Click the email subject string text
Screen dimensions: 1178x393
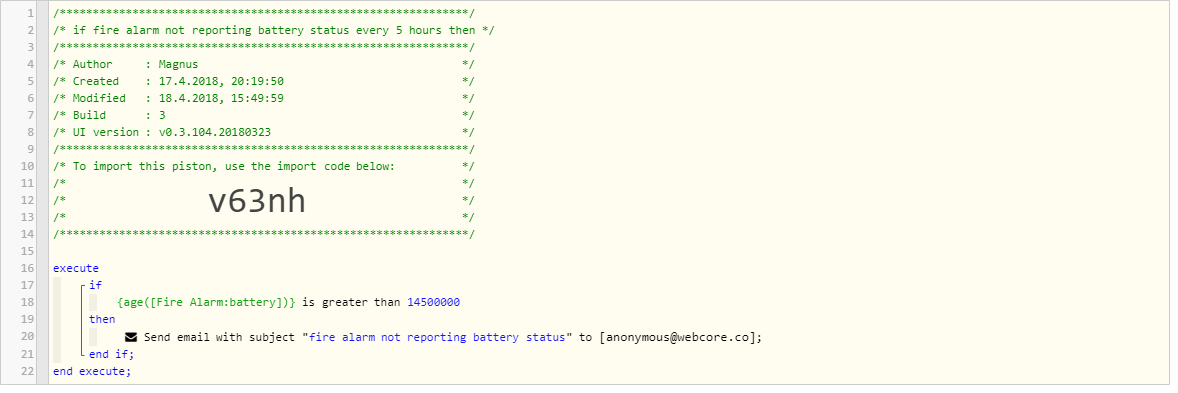tap(436, 337)
